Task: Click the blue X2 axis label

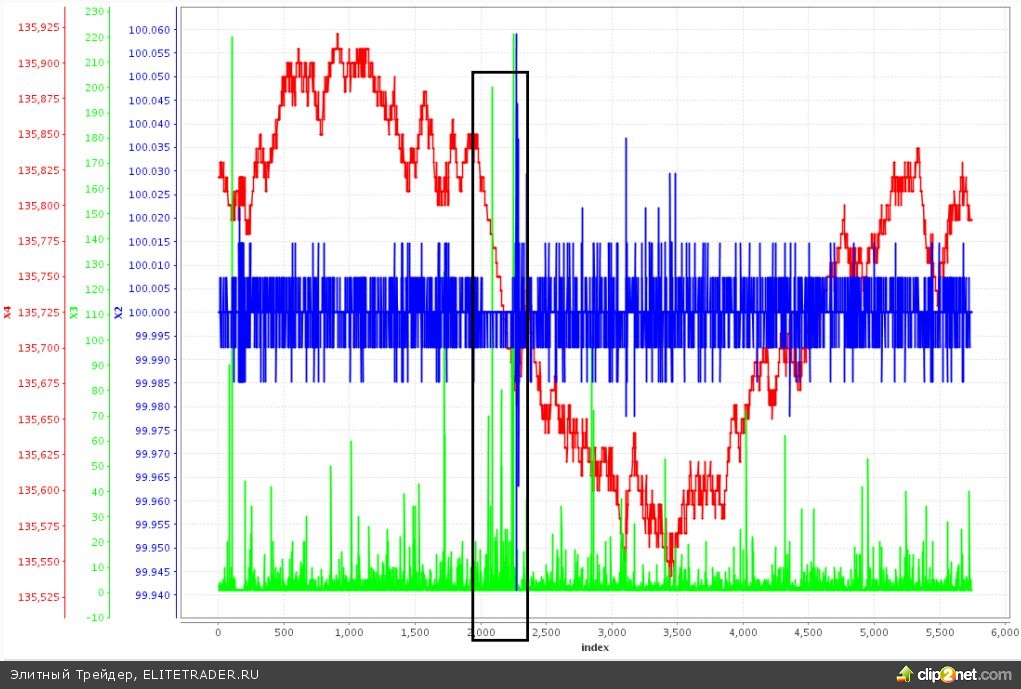Action: (117, 312)
